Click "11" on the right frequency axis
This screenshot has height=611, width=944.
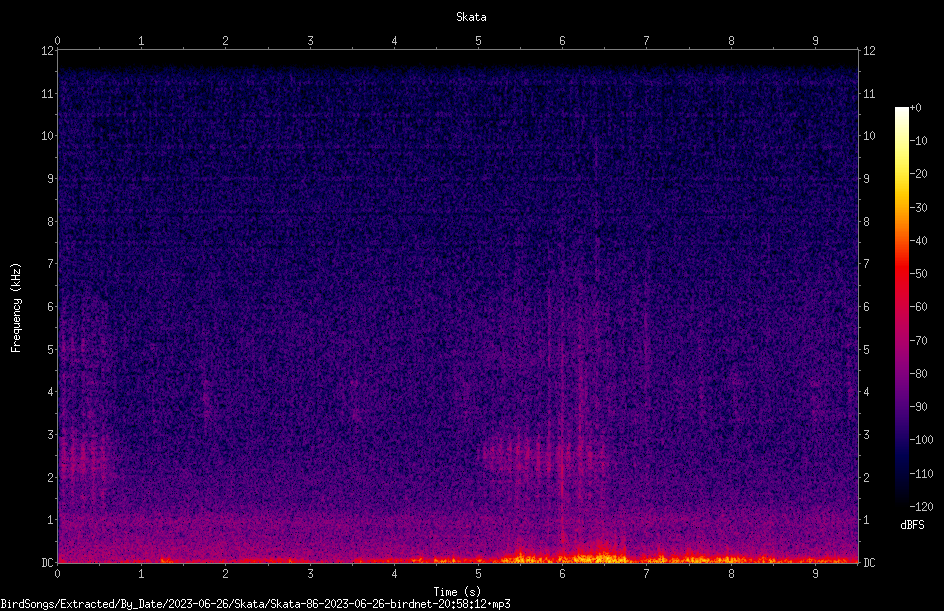click(x=869, y=93)
